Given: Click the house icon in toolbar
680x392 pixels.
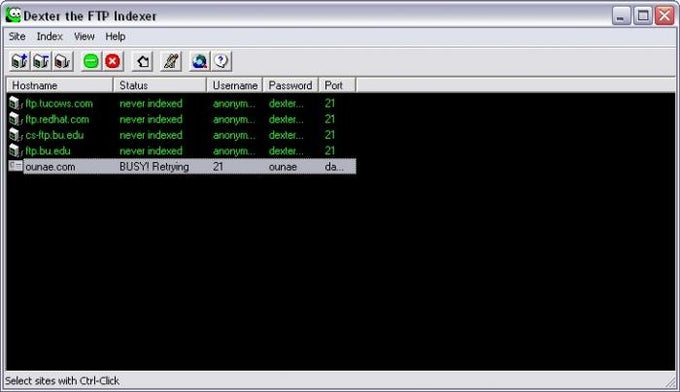Looking at the screenshot, I should (x=143, y=61).
